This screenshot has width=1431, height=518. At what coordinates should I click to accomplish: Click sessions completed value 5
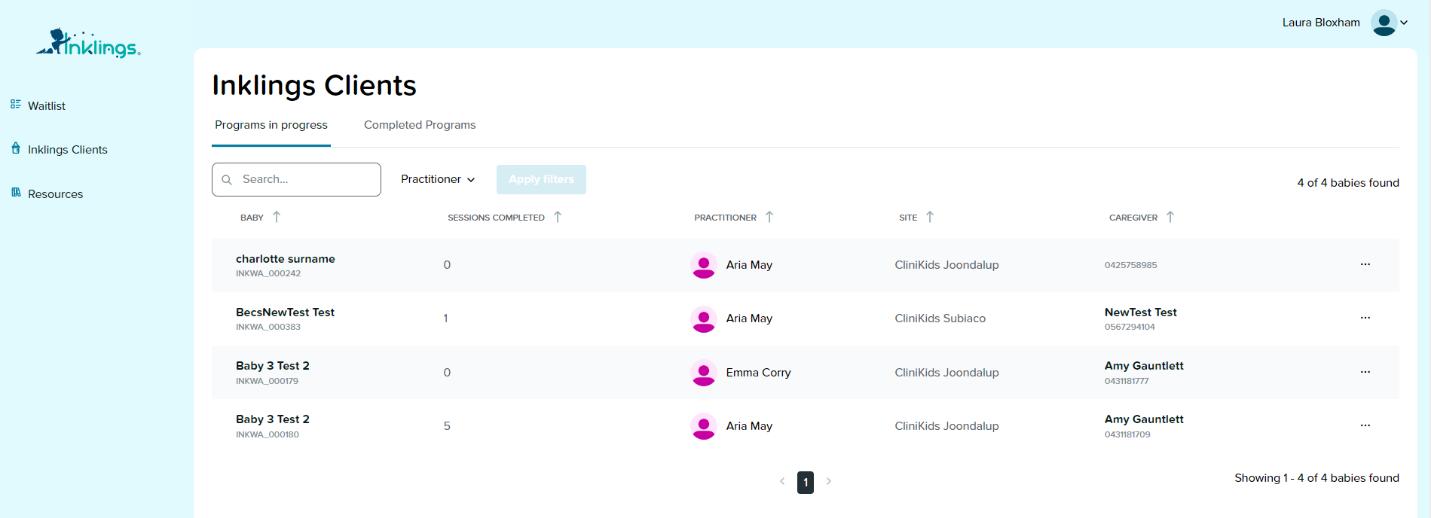(x=447, y=426)
